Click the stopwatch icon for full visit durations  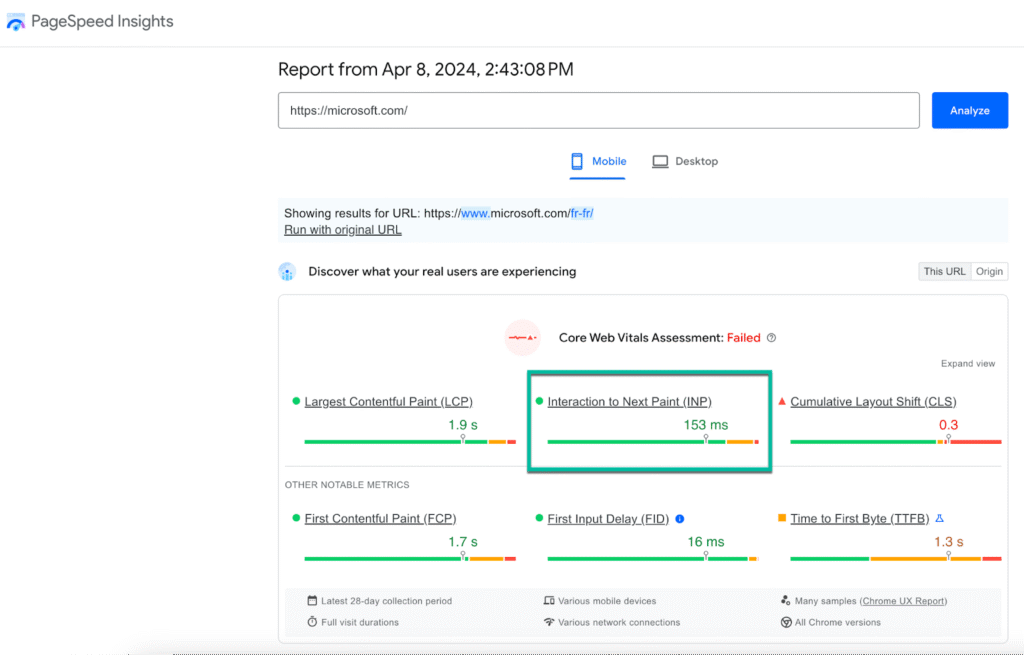[312, 622]
